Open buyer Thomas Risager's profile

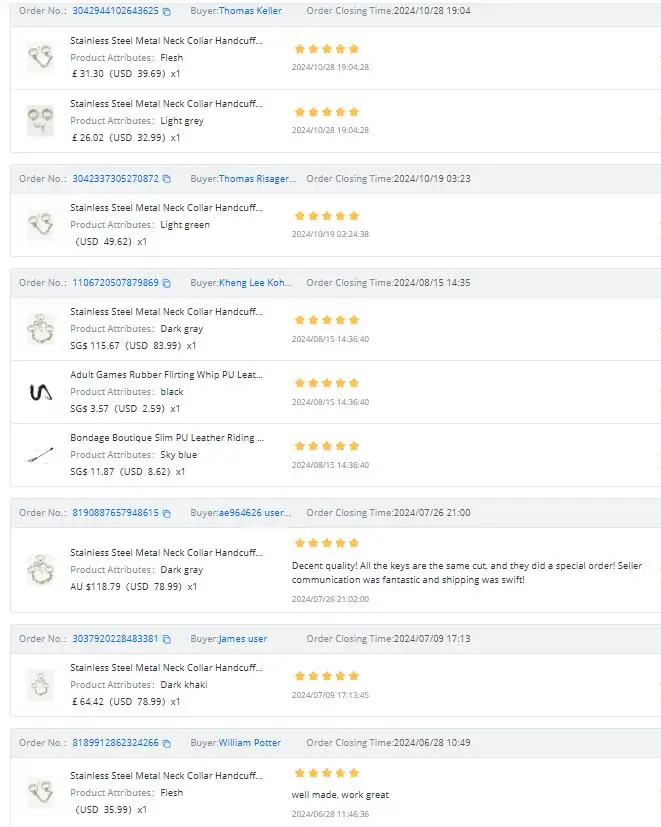pos(257,179)
